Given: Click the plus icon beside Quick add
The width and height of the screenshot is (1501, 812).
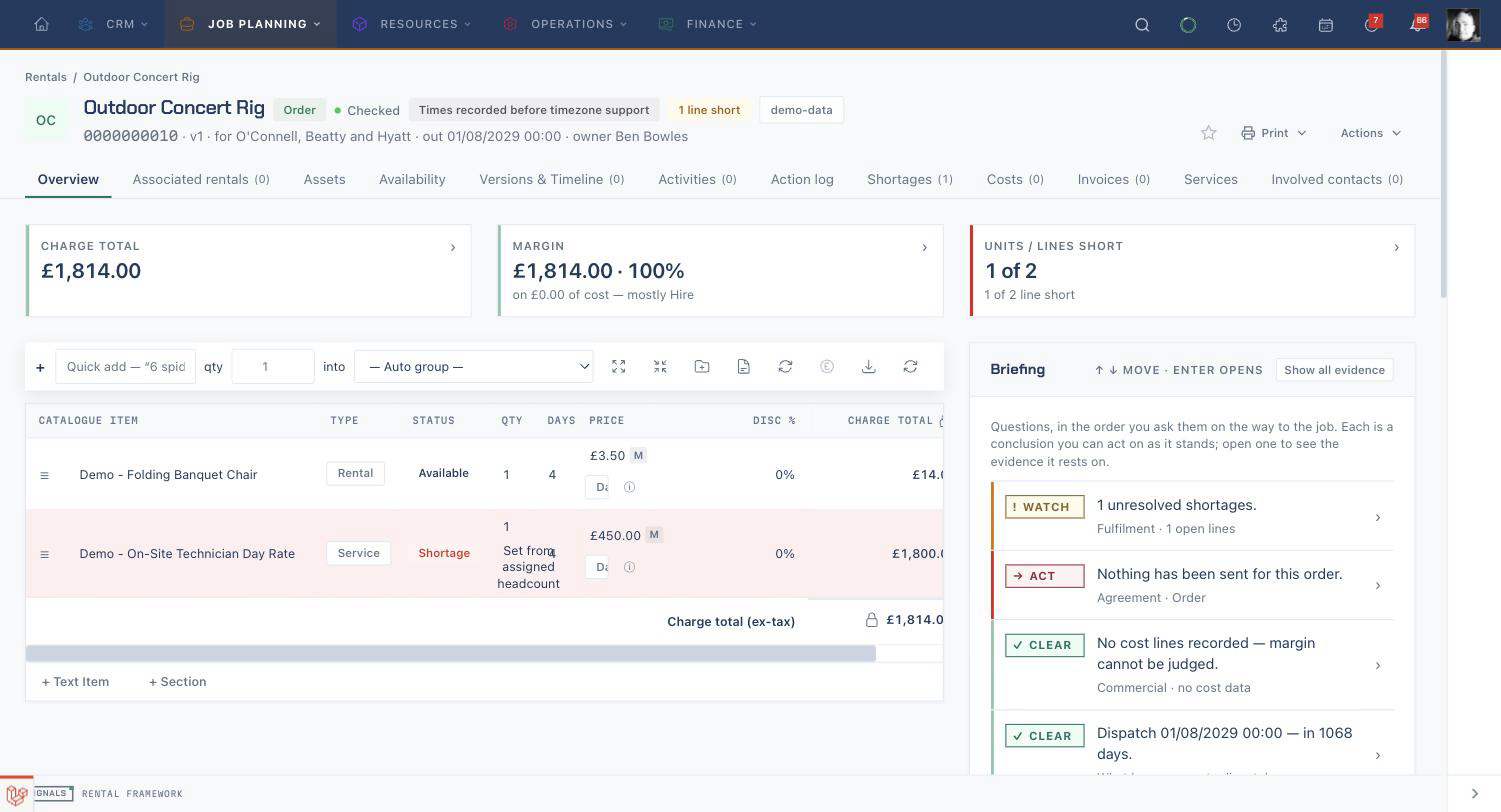Looking at the screenshot, I should point(40,367).
